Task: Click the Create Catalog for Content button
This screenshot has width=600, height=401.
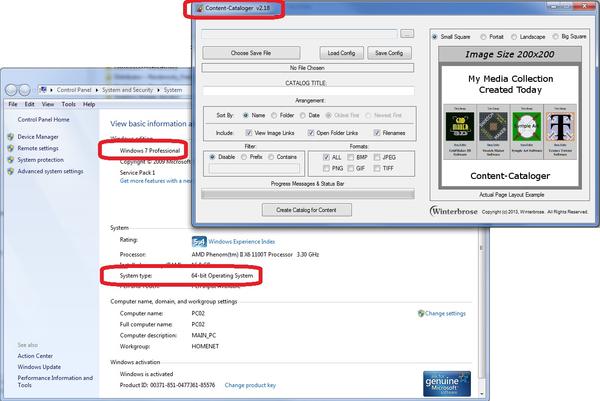Action: click(x=307, y=210)
